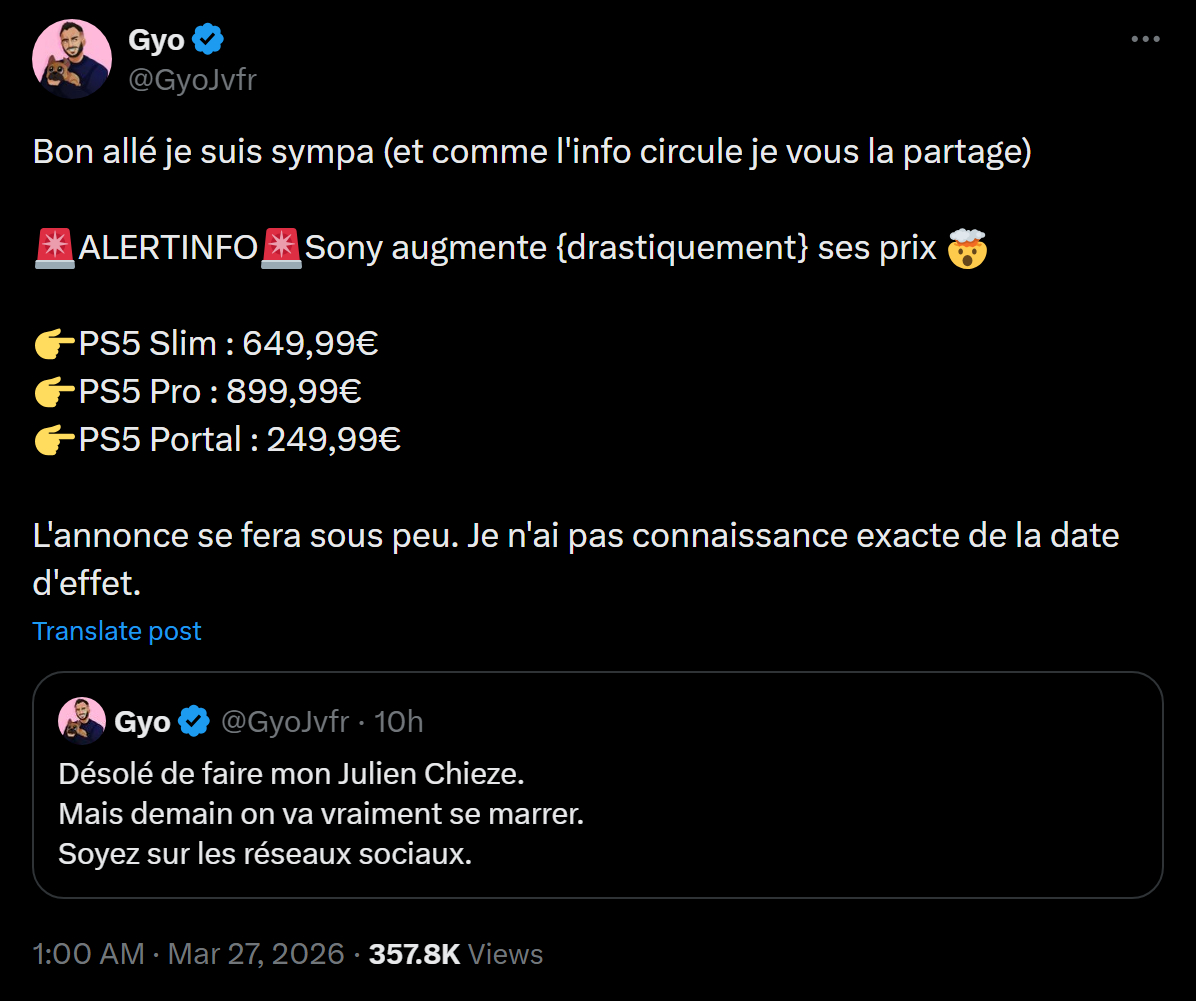Click the bold Gyo display name at top
Image resolution: width=1196 pixels, height=1001 pixels.
click(156, 41)
